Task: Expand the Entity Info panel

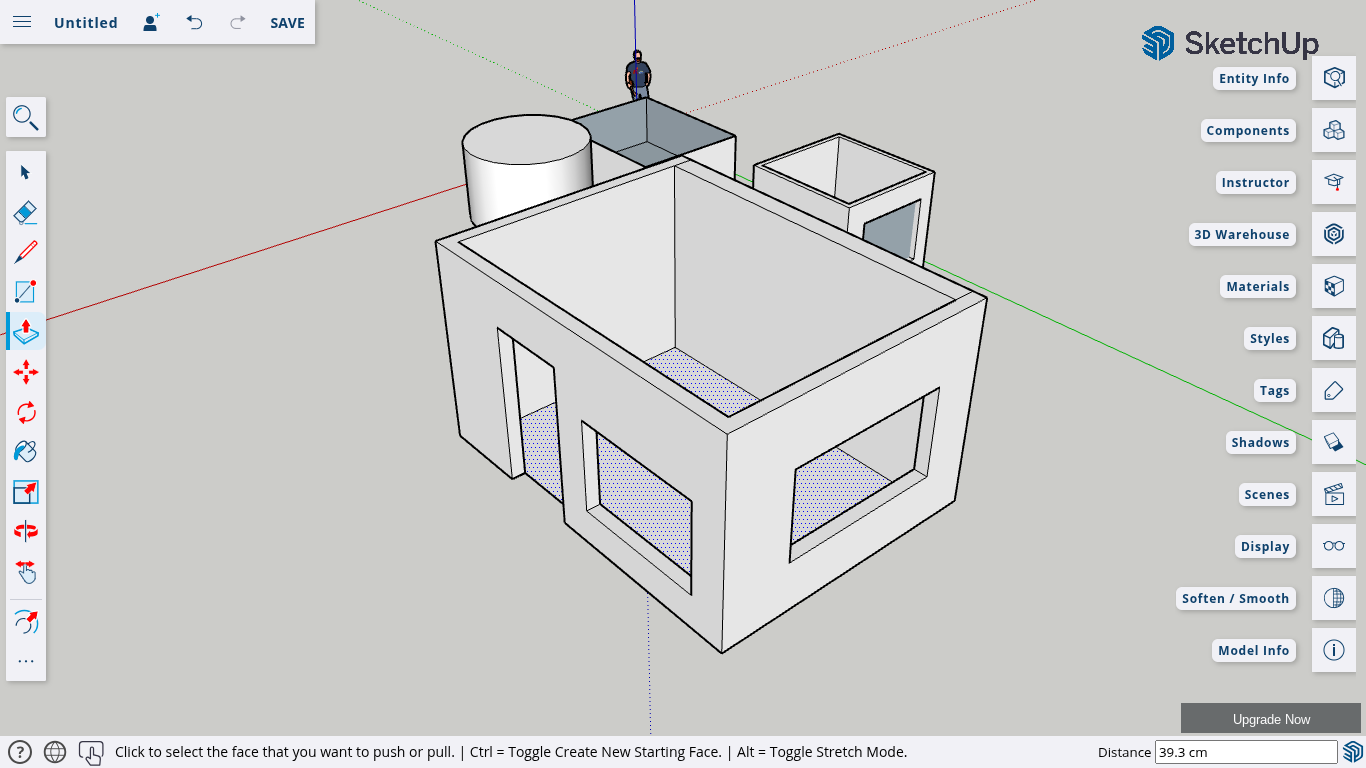Action: (1333, 79)
